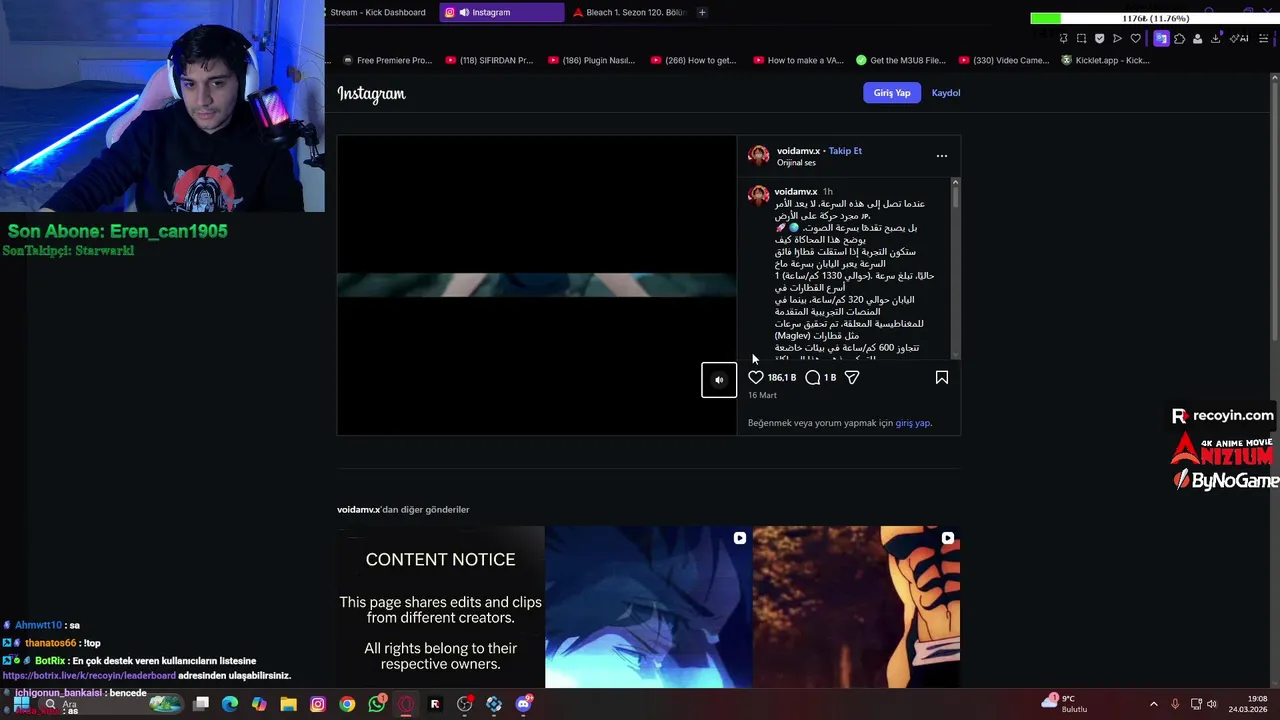The image size is (1280, 720).
Task: Open Task View on the taskbar
Action: [x=201, y=704]
